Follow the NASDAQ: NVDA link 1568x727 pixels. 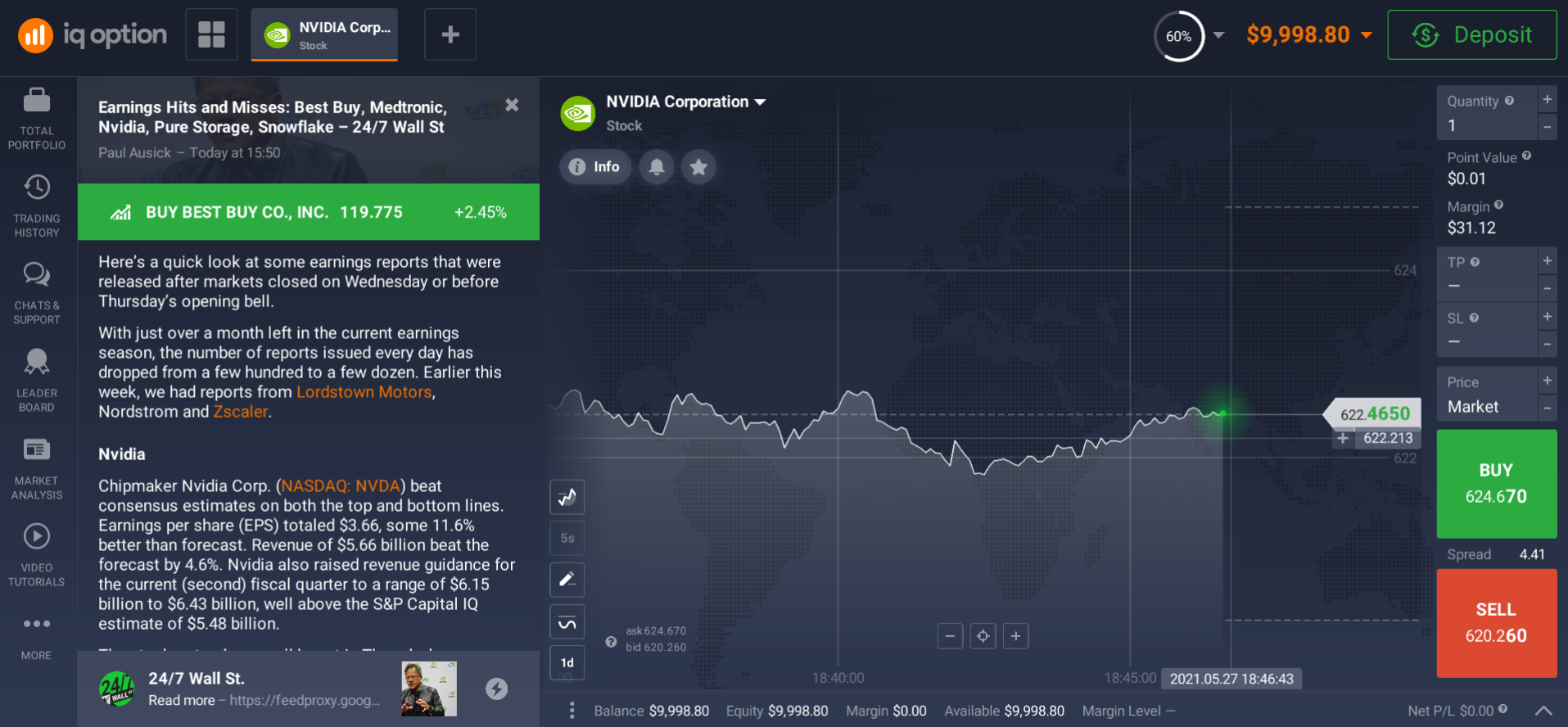pos(341,486)
